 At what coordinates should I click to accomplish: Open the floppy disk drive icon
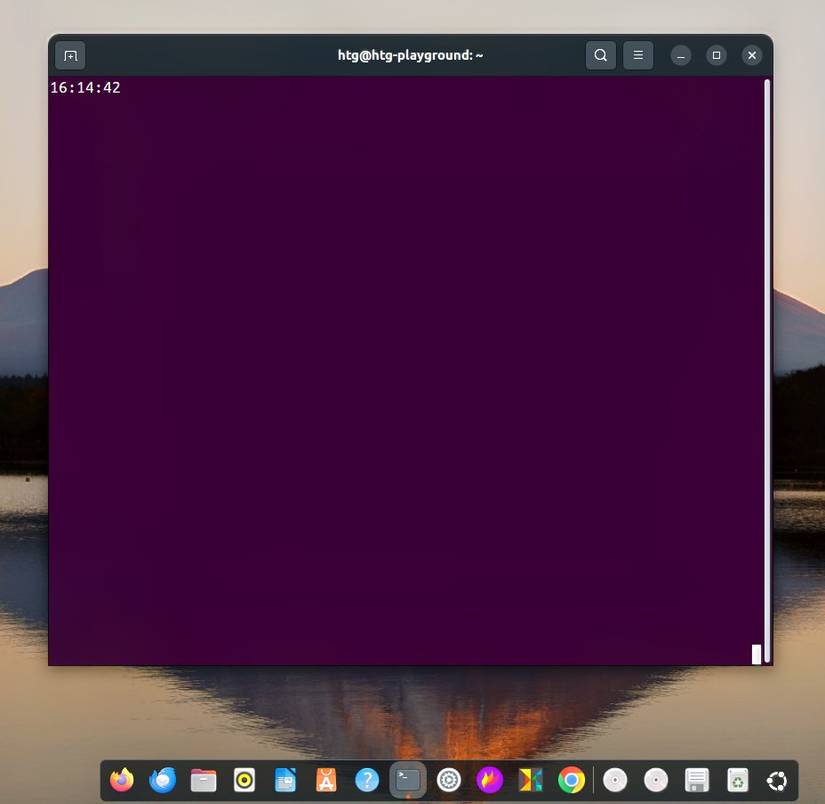697,780
